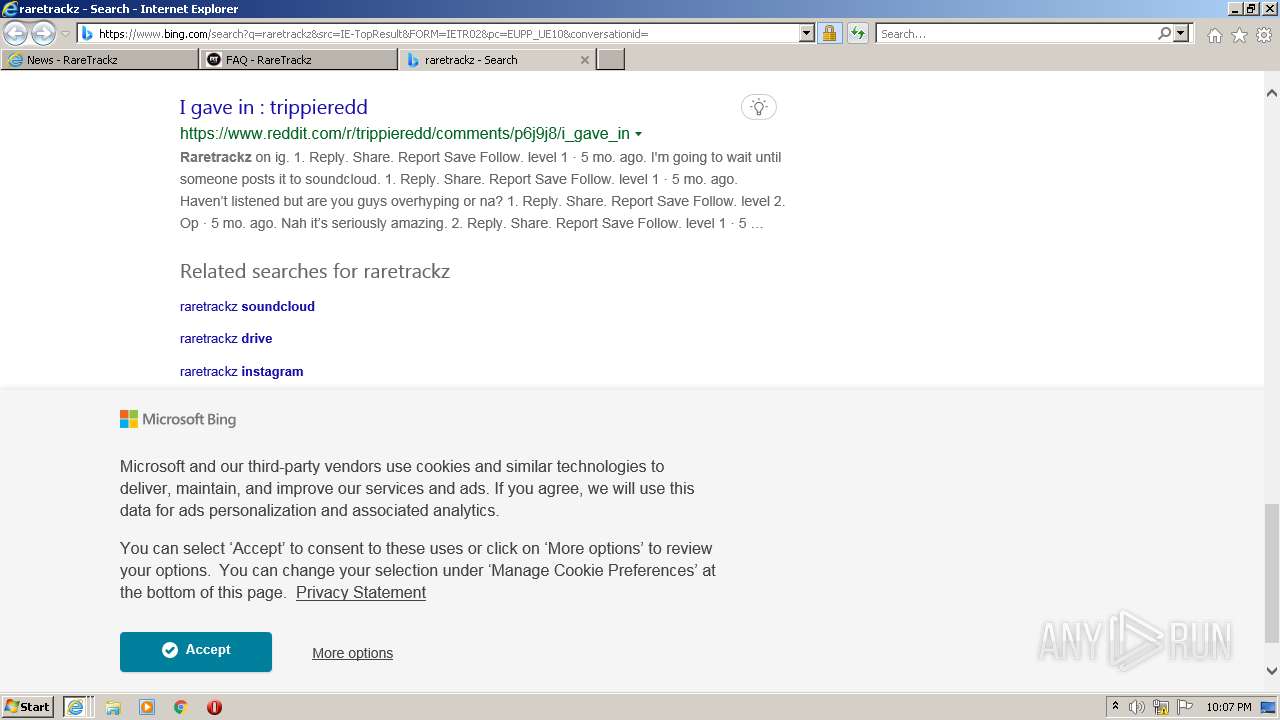Click scrollbar up arrow
Image resolution: width=1280 pixels, height=720 pixels.
(1271, 93)
